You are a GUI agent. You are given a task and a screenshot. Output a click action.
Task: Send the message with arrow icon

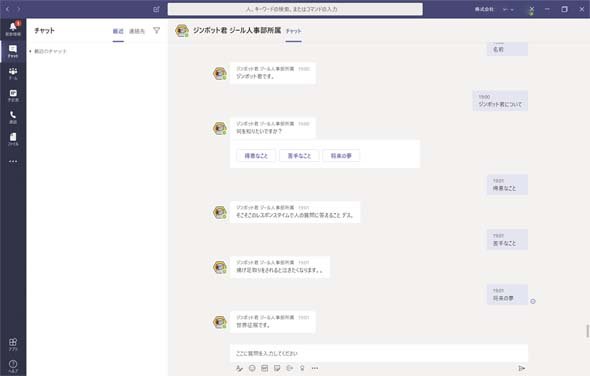click(x=522, y=368)
